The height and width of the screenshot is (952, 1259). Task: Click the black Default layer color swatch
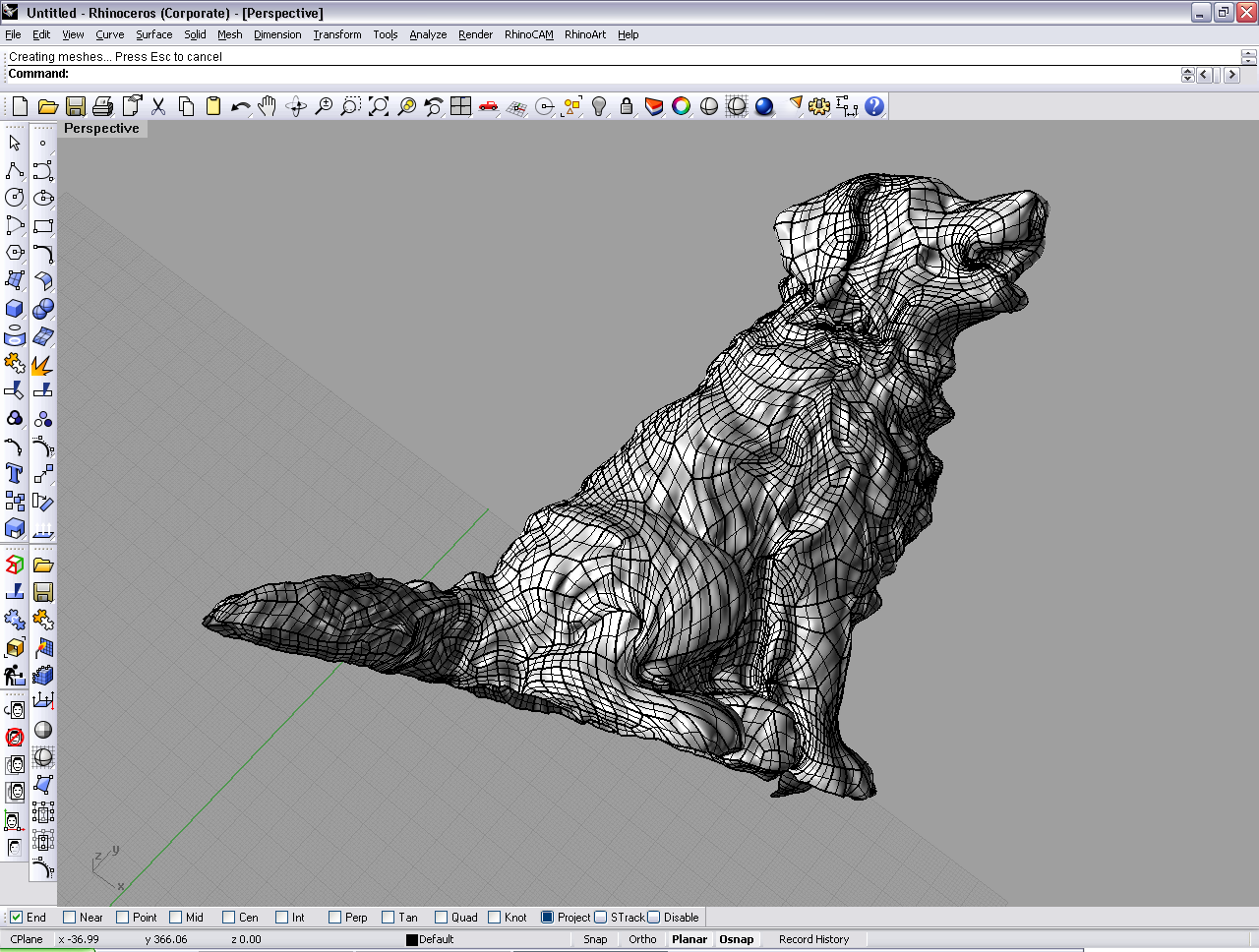[x=412, y=940]
